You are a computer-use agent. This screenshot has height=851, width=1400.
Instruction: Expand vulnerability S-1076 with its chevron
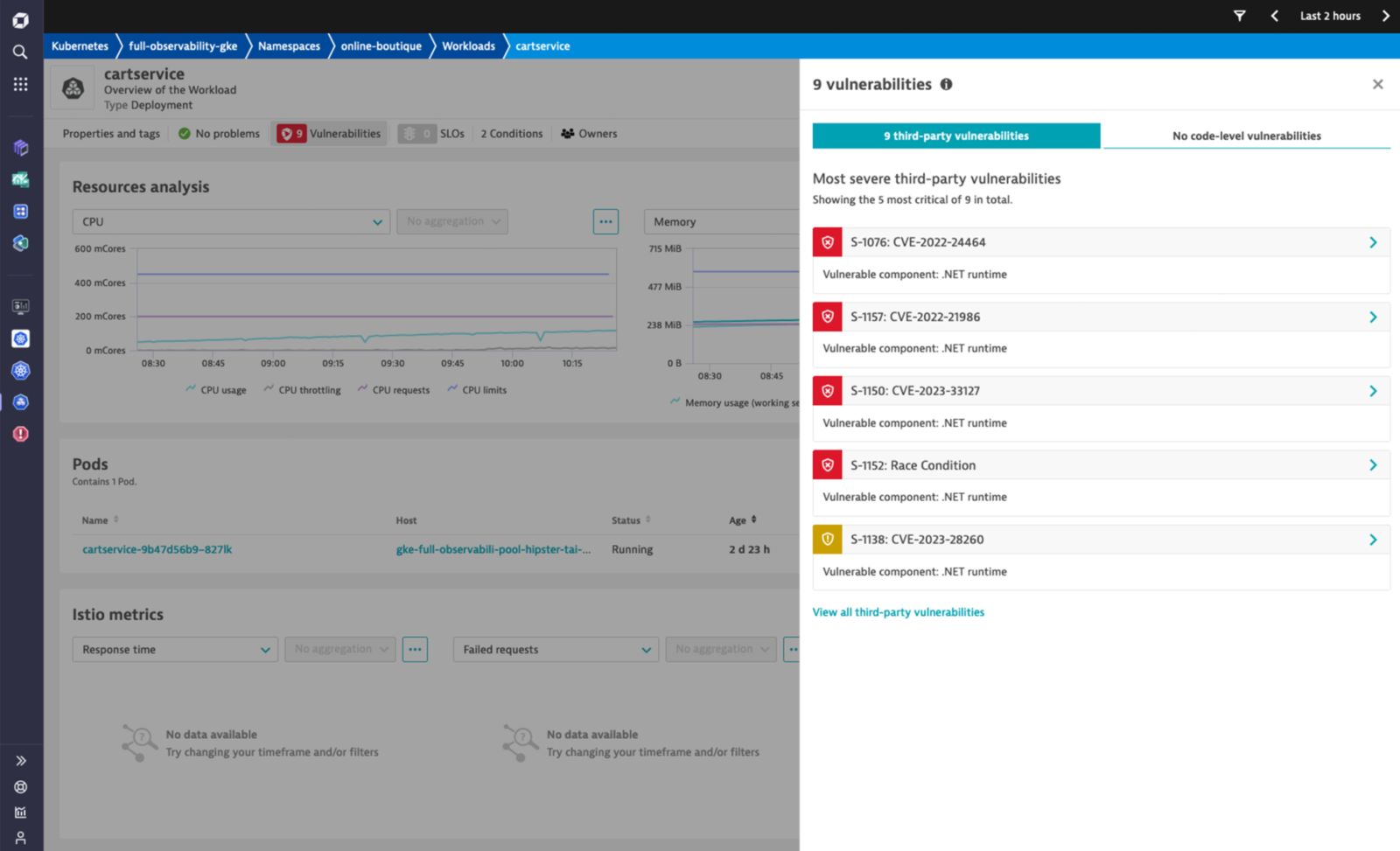point(1373,242)
